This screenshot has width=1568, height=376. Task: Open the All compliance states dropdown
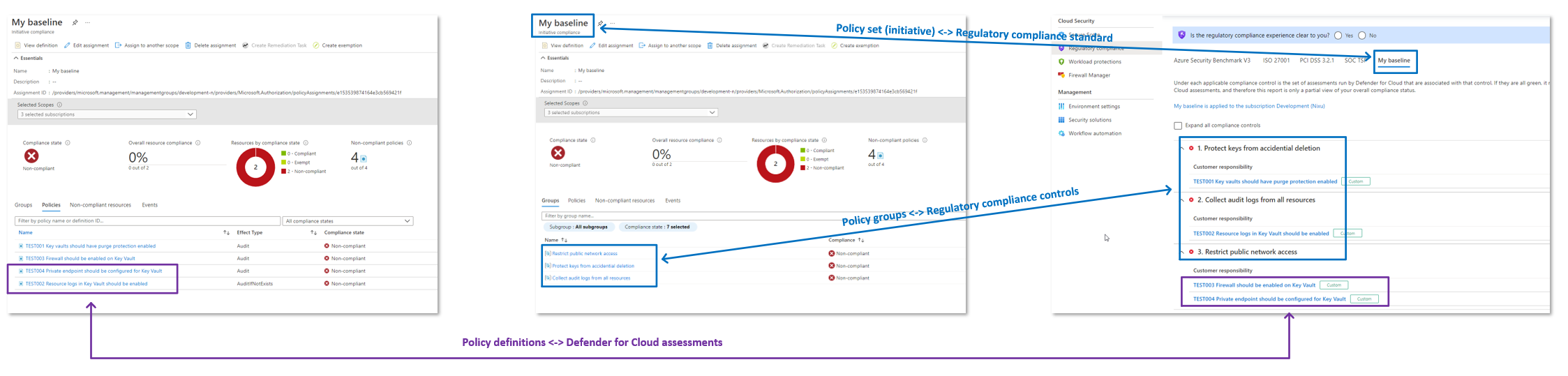347,221
